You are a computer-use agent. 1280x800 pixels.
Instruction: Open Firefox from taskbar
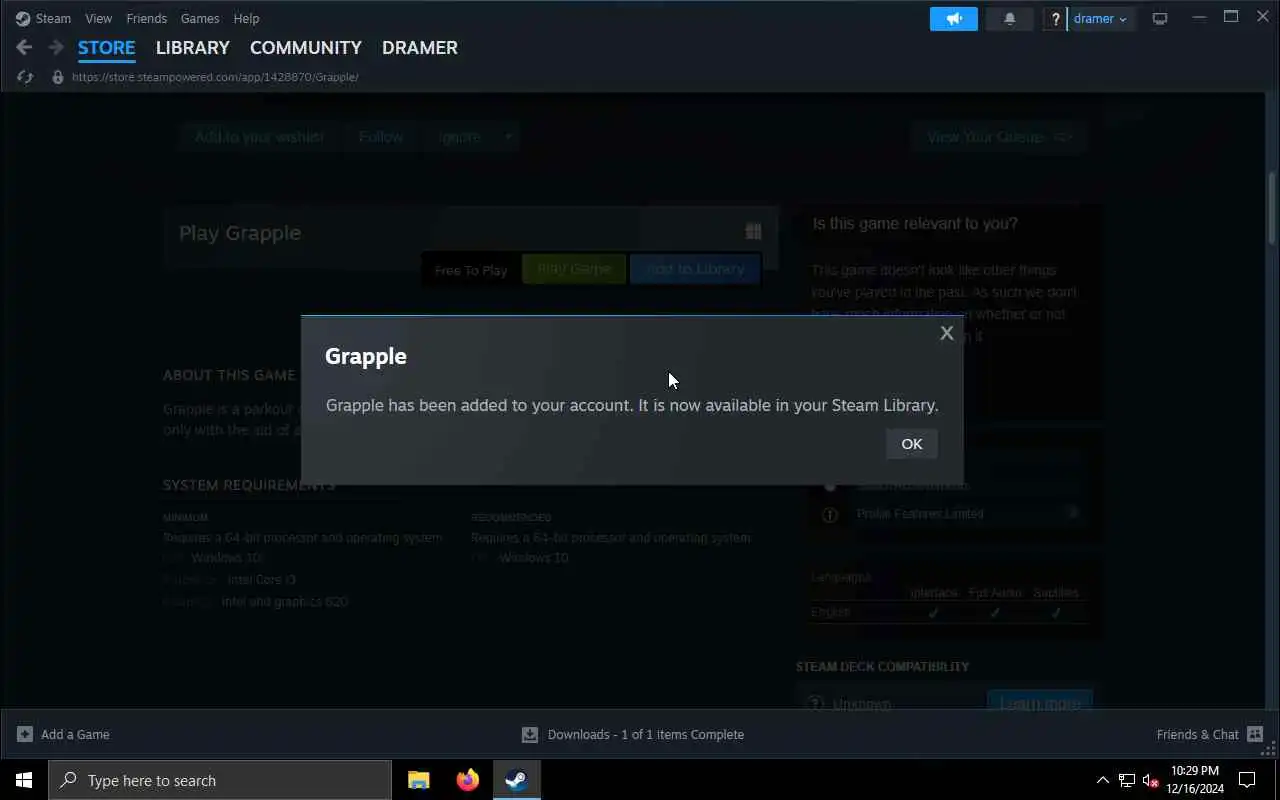point(467,780)
